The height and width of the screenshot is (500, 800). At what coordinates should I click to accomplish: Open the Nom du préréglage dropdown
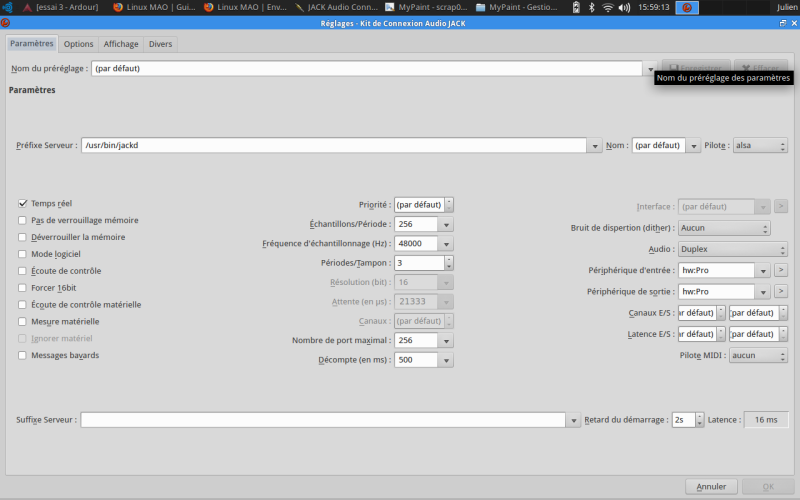coord(650,68)
